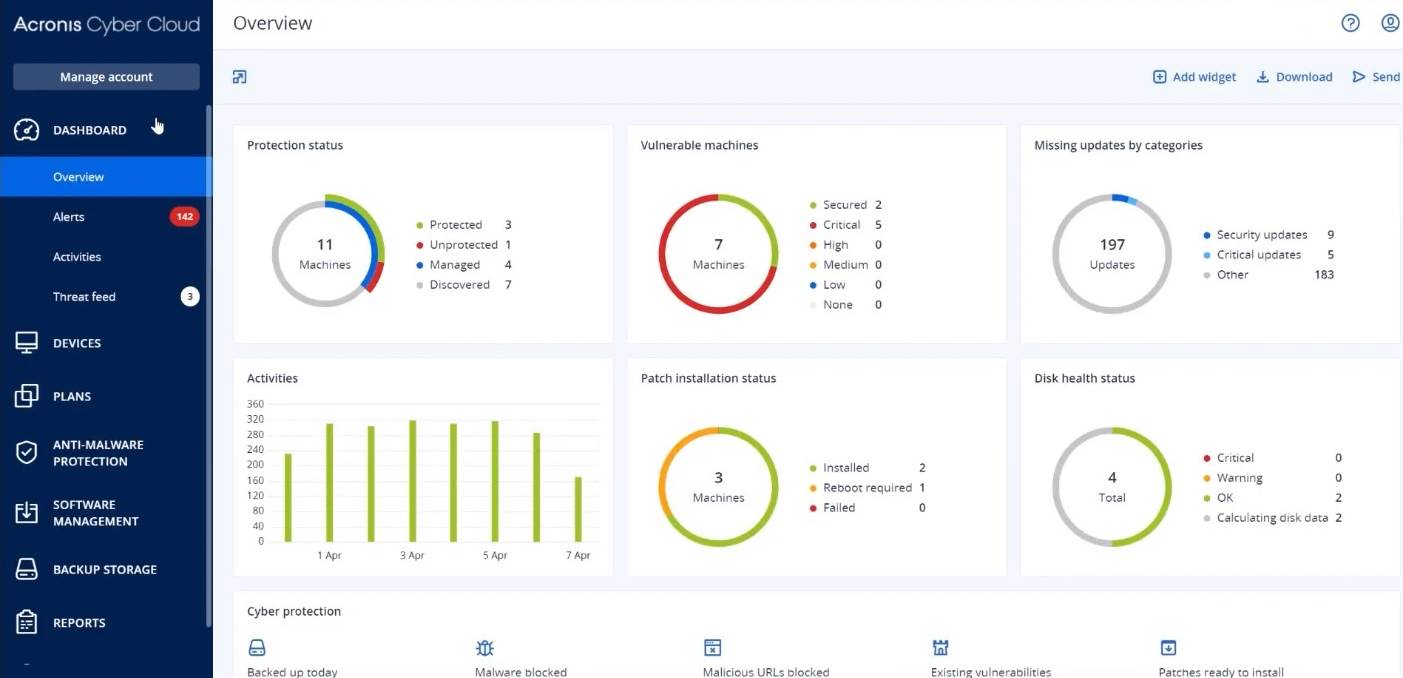Image resolution: width=1403 pixels, height=678 pixels.
Task: Click the Backed up today icon
Action: pos(258,647)
